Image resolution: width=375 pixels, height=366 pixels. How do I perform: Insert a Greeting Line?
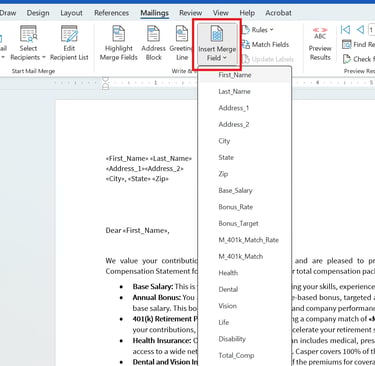pos(181,43)
